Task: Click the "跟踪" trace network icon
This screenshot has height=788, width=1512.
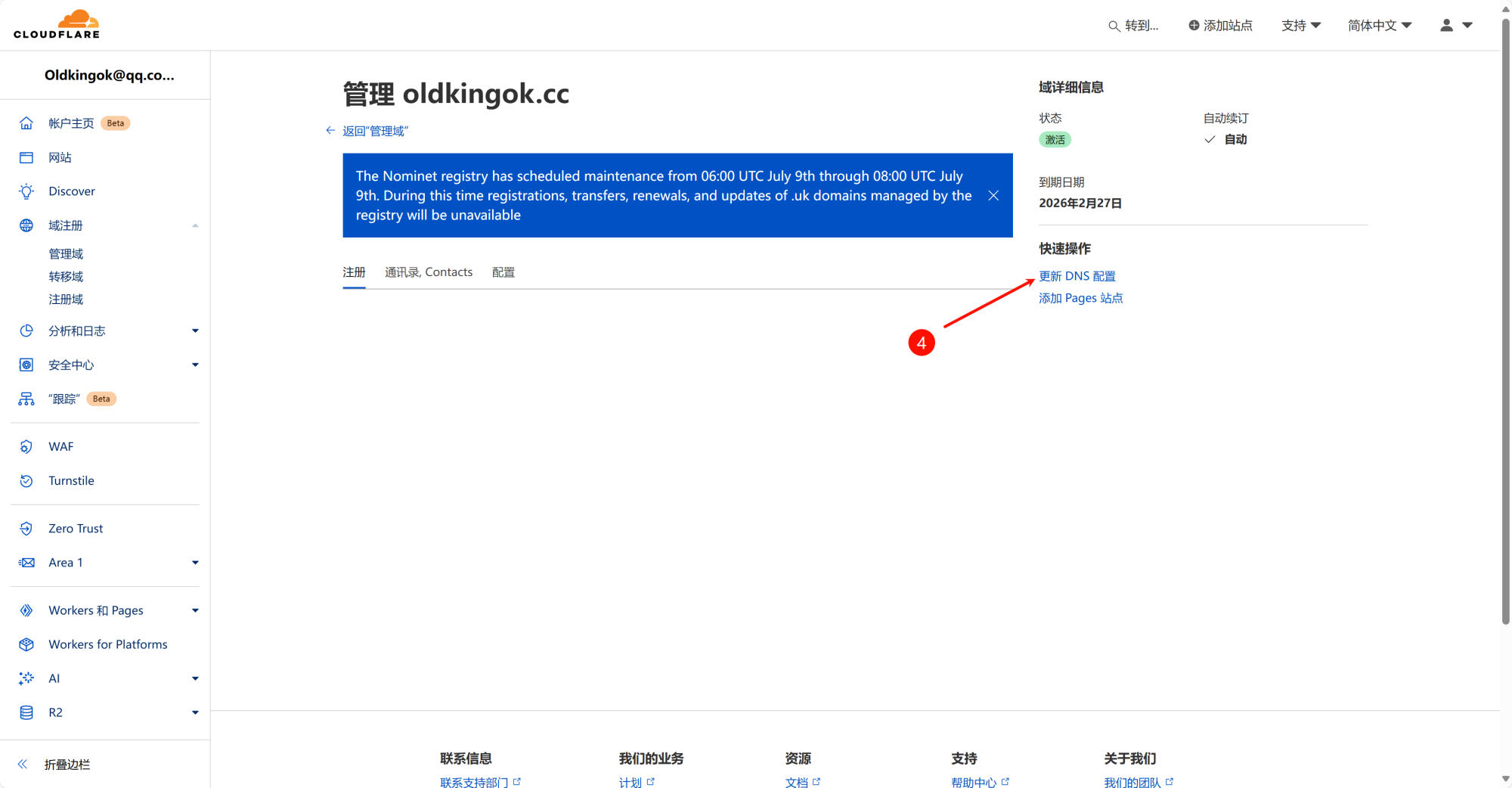Action: (26, 399)
